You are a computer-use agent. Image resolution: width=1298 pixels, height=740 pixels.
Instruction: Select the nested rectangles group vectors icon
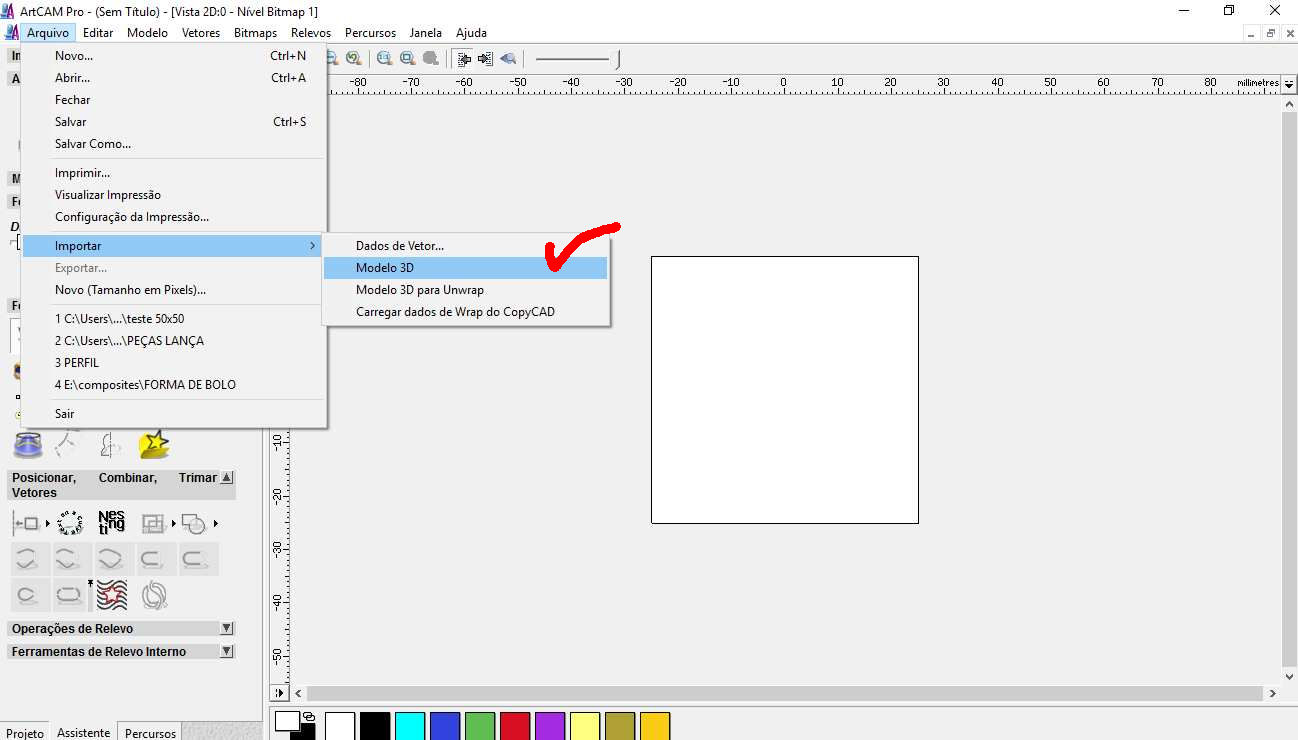pos(153,523)
